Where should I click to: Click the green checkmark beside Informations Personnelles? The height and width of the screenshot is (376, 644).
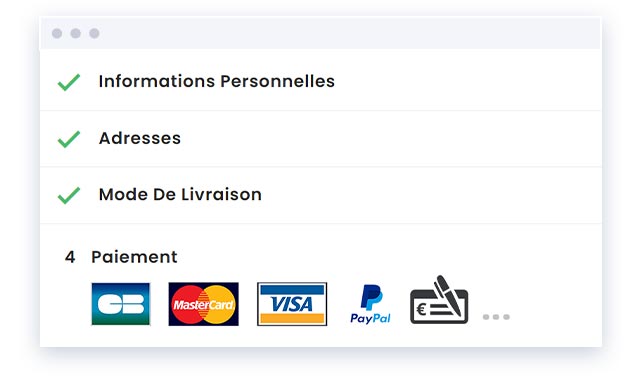coord(69,82)
